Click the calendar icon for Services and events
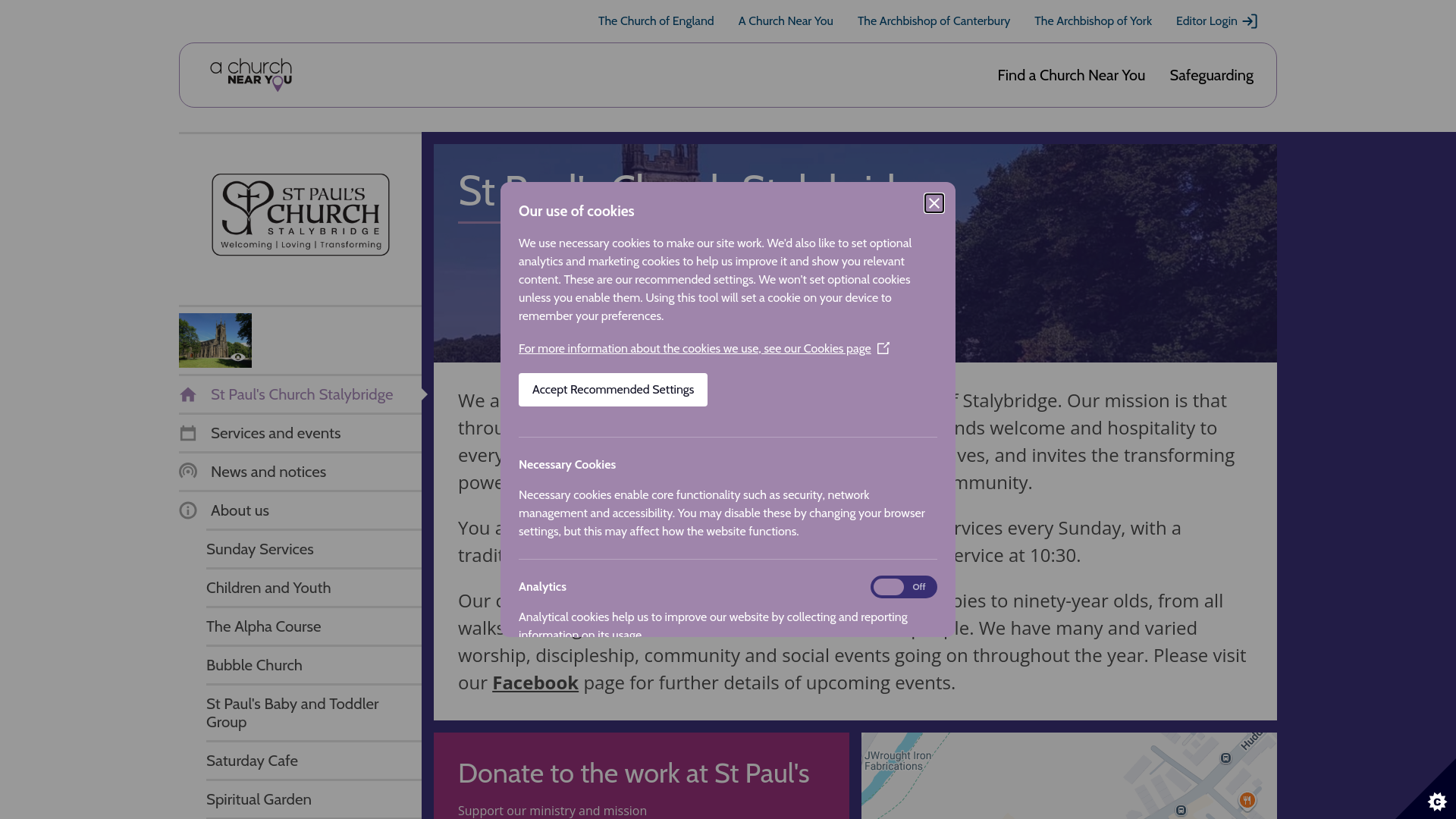This screenshot has width=1456, height=819. pos(188,433)
